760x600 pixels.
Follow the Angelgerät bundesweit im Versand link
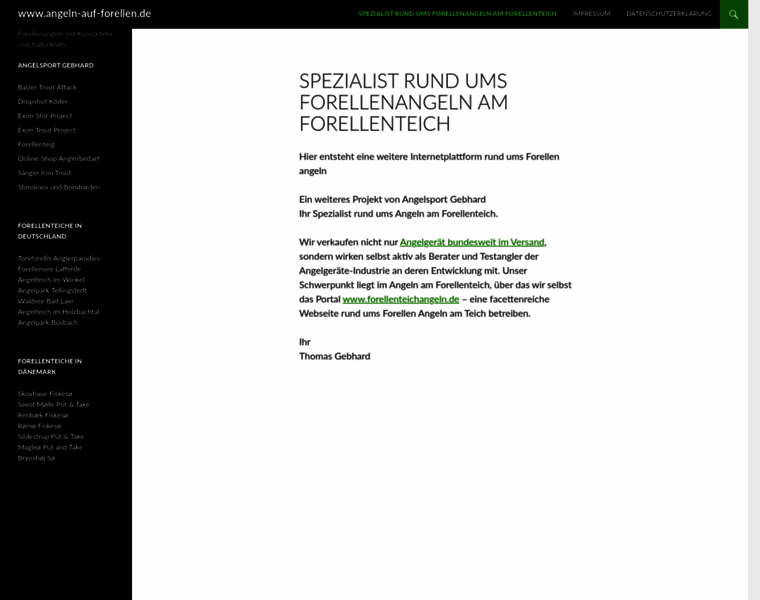pyautogui.click(x=472, y=242)
